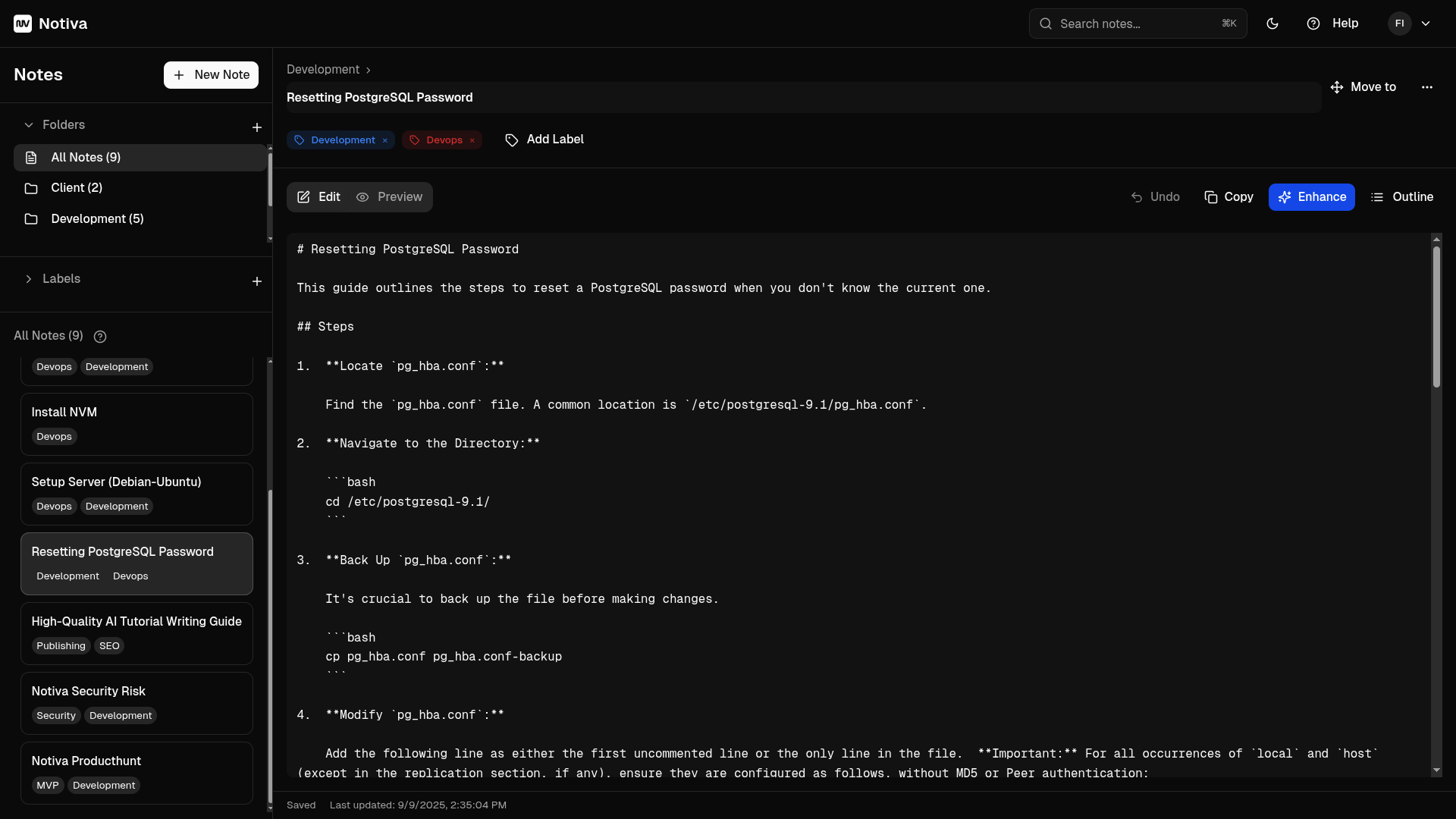Remove the Development label tag

(385, 140)
